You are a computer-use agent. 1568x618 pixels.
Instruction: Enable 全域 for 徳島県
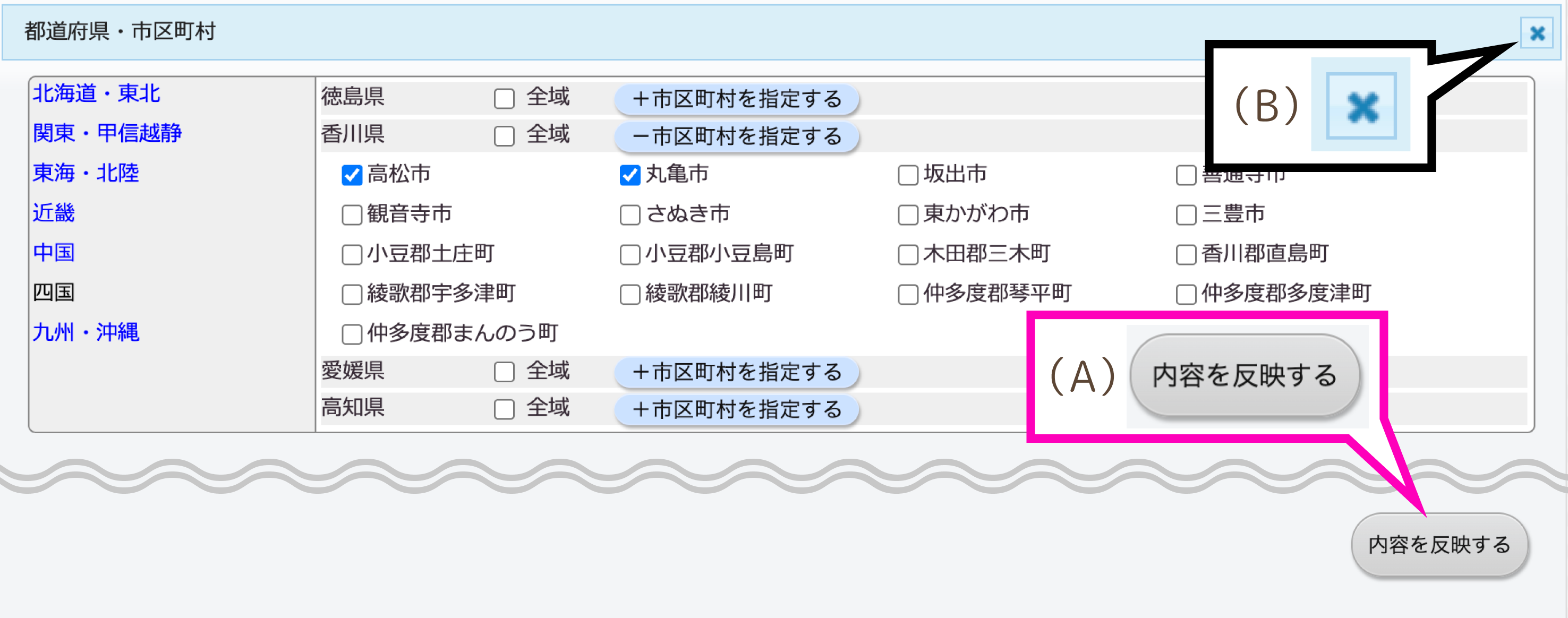pos(504,99)
